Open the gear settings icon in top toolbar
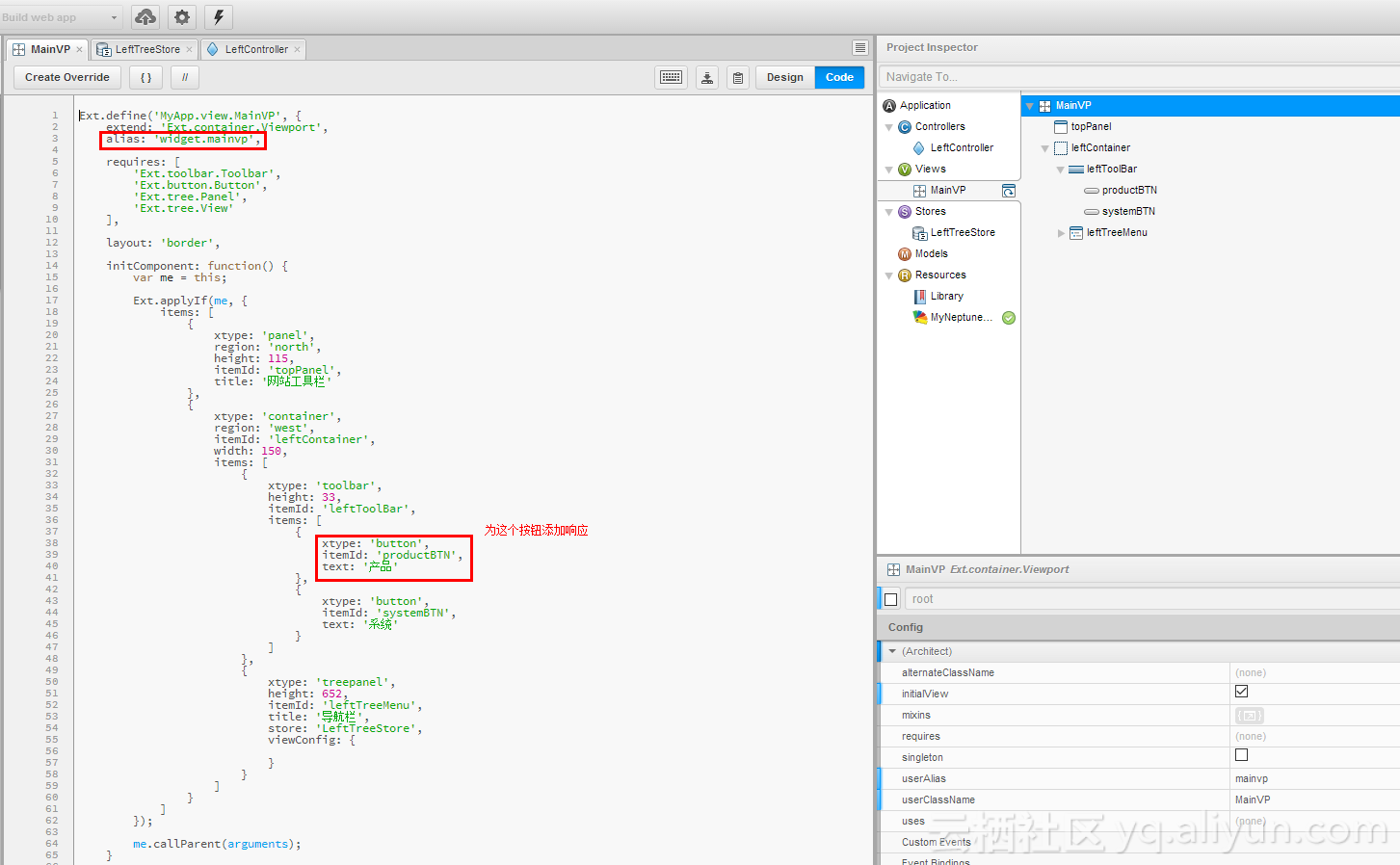Viewport: 1400px width, 865px height. coord(182,17)
